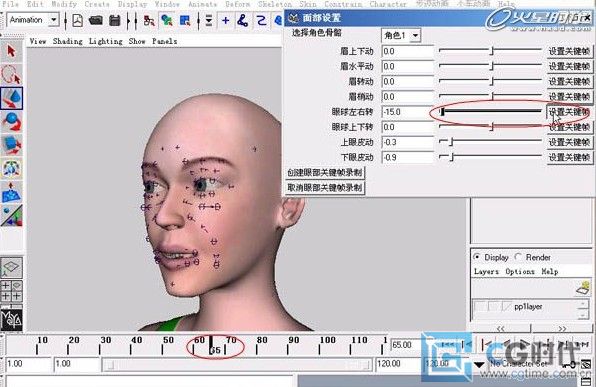The height and width of the screenshot is (387, 596).
Task: Open the Animation menu set dropdown
Action: click(x=54, y=19)
